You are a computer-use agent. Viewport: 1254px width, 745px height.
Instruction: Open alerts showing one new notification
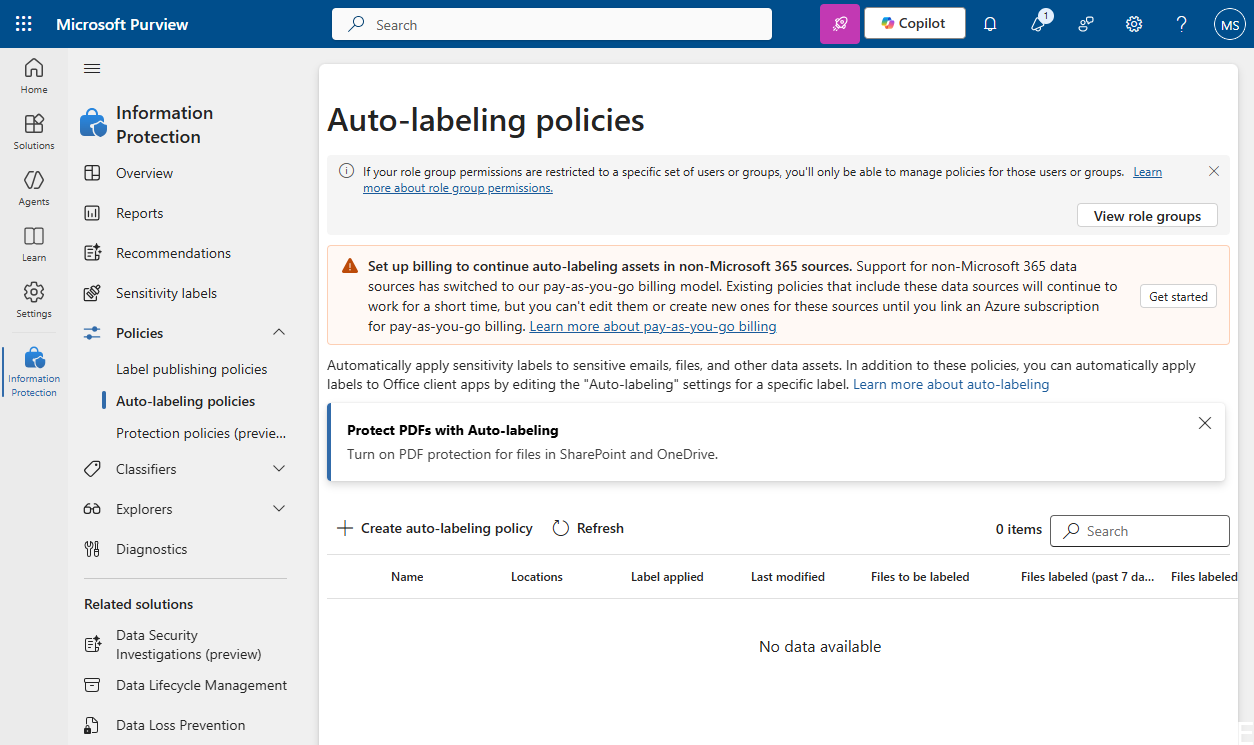tap(1038, 23)
